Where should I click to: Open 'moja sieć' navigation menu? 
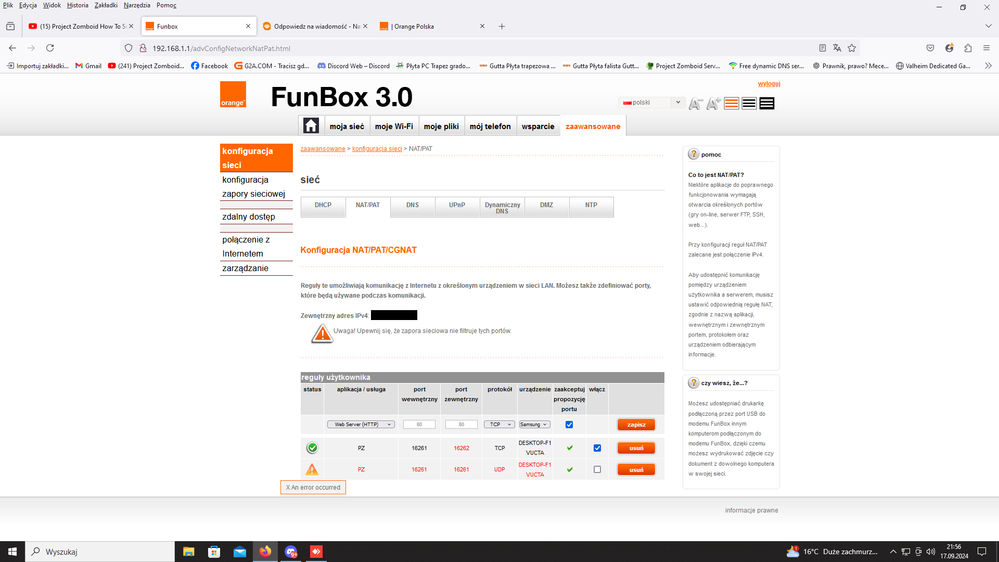click(x=347, y=126)
